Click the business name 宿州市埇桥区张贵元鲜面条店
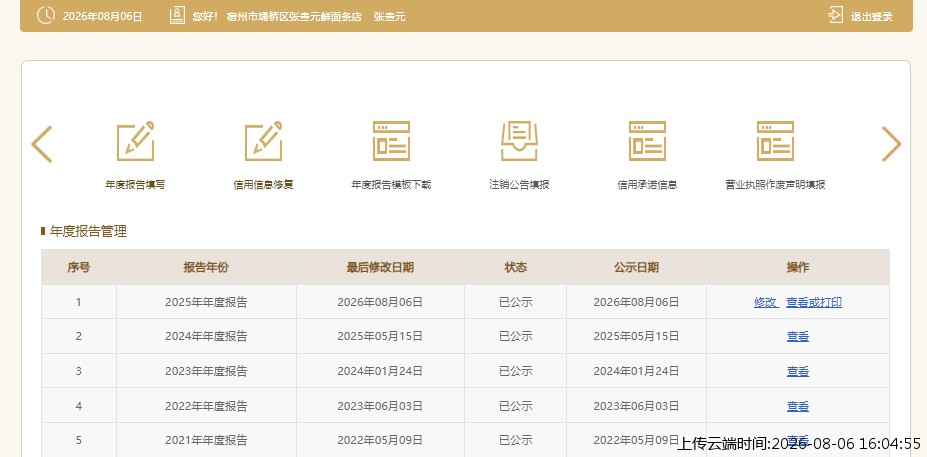Viewport: 927px width, 457px height. coord(294,17)
